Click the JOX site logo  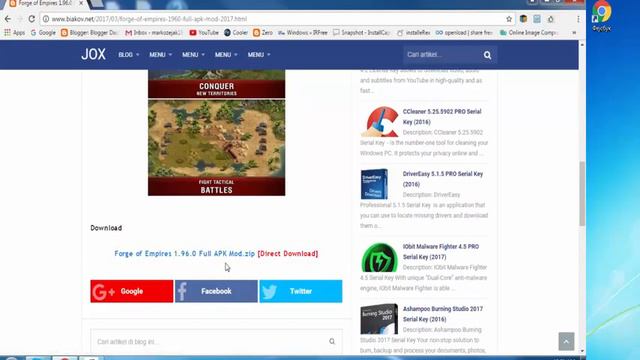[x=93, y=54]
